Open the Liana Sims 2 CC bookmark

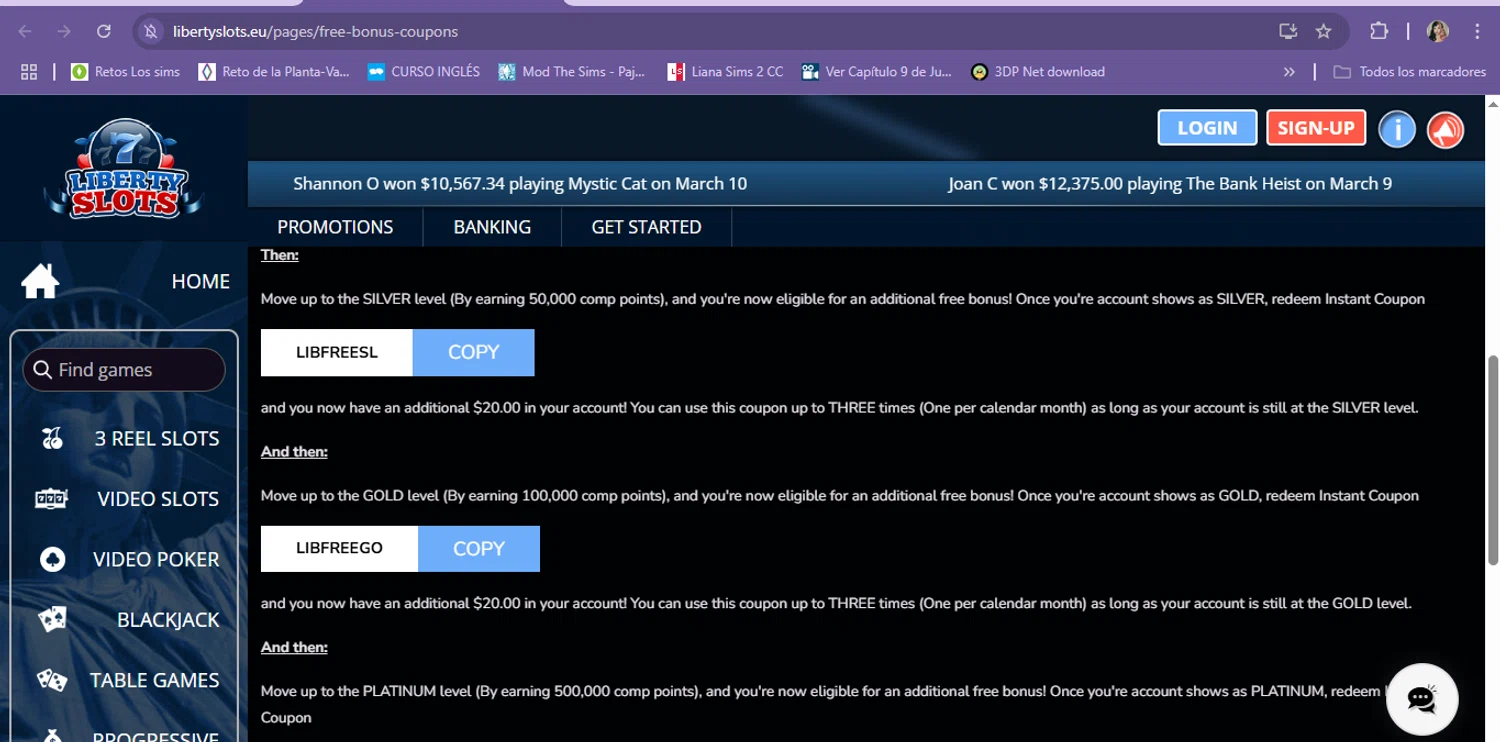[725, 72]
